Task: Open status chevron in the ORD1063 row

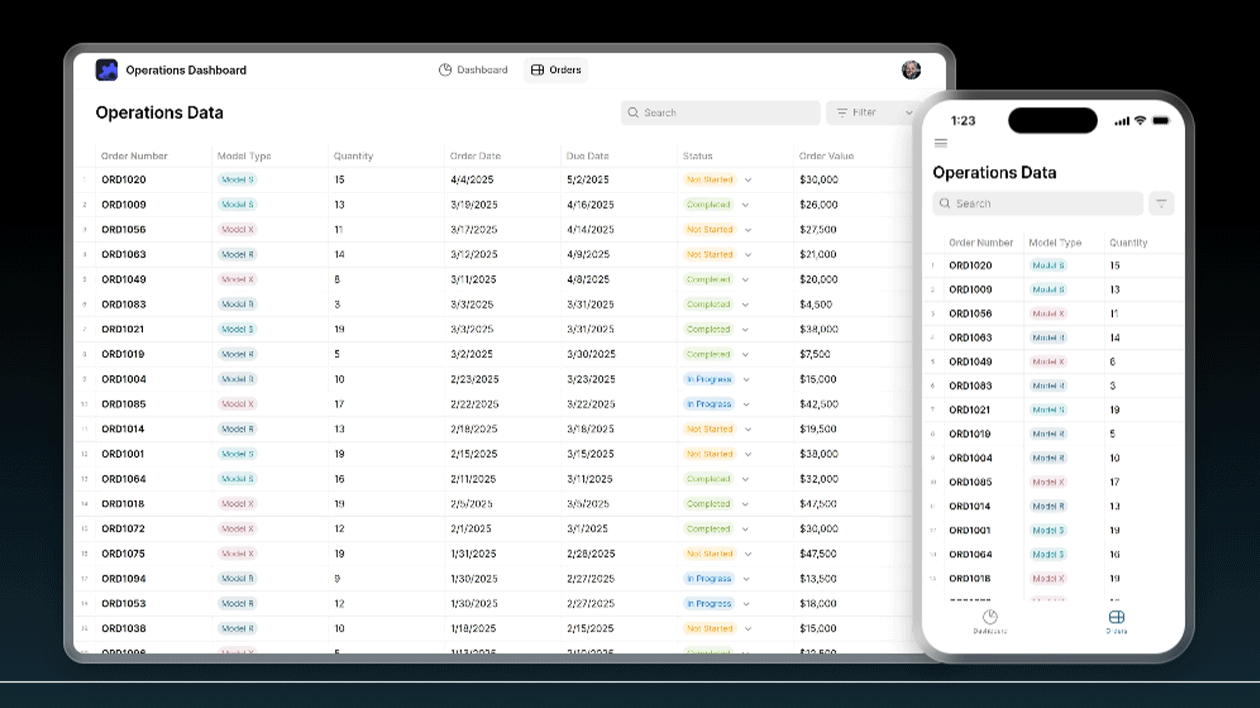Action: (x=747, y=255)
